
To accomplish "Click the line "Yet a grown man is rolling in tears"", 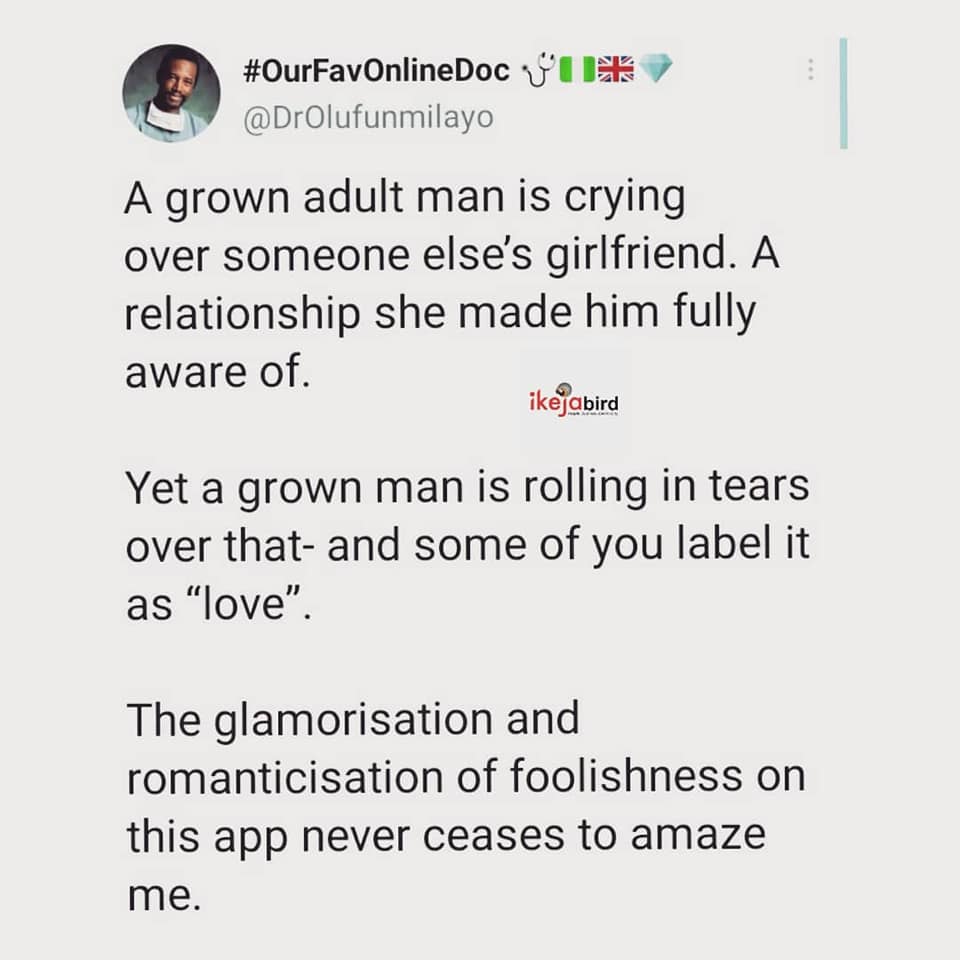I will click(x=466, y=491).
